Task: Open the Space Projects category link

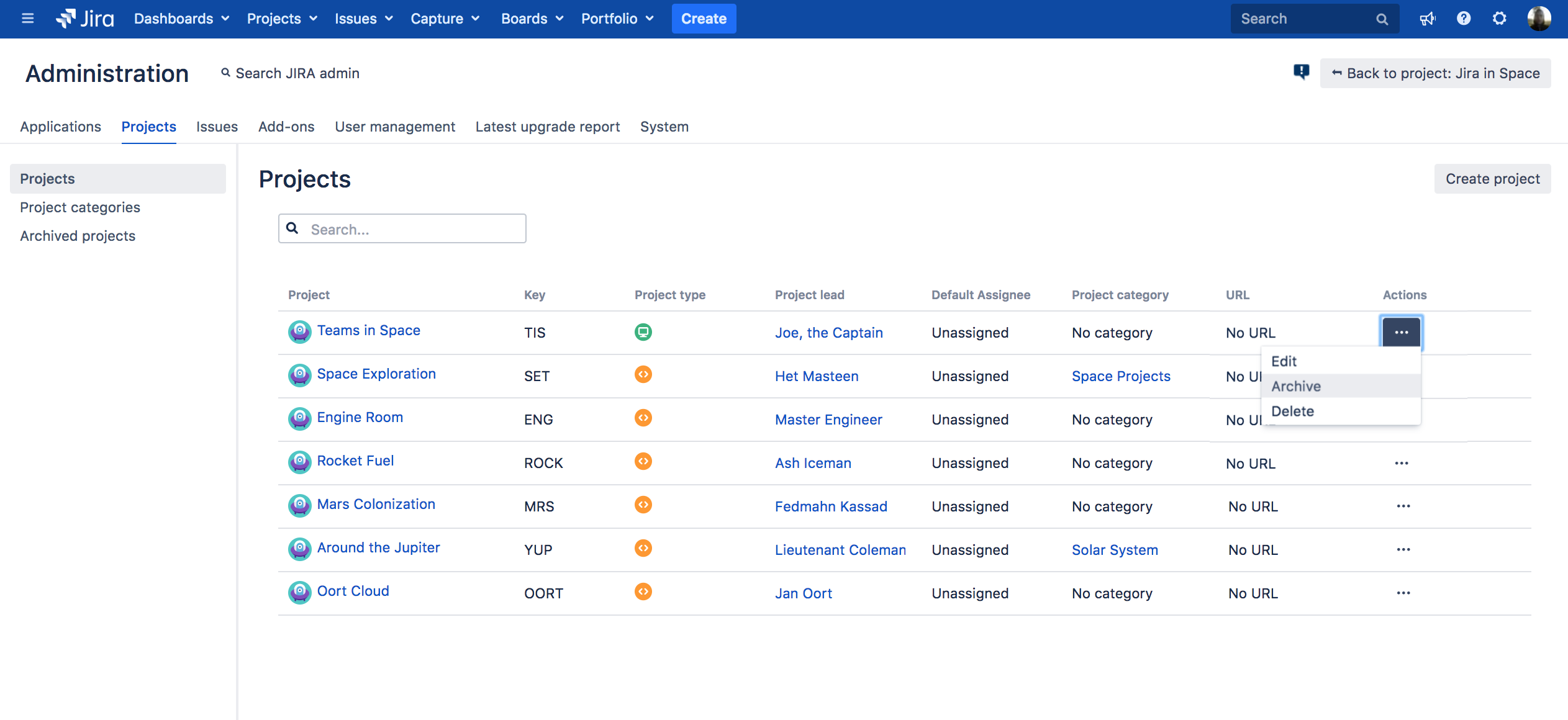Action: click(1121, 376)
